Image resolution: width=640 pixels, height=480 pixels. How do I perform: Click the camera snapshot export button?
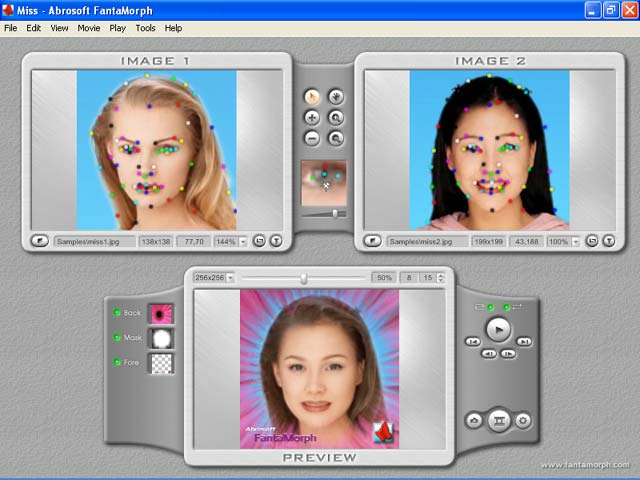click(x=474, y=420)
